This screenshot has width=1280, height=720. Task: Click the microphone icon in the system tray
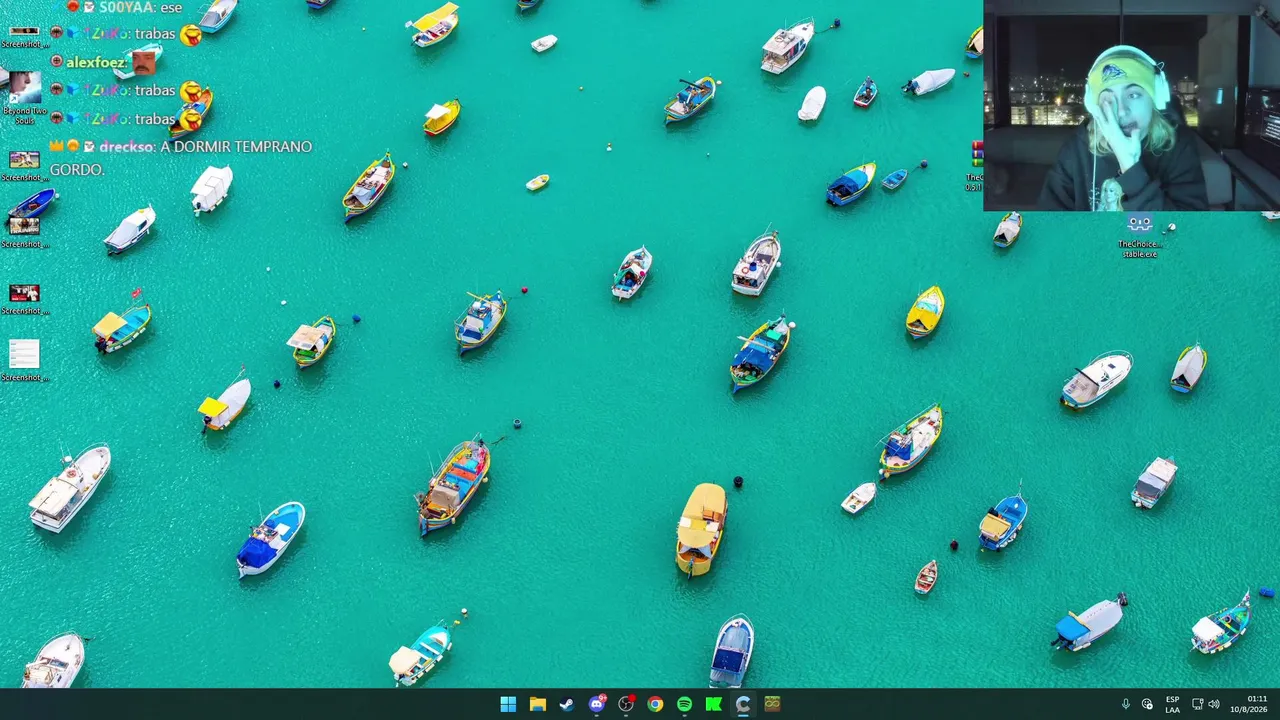pos(1125,704)
